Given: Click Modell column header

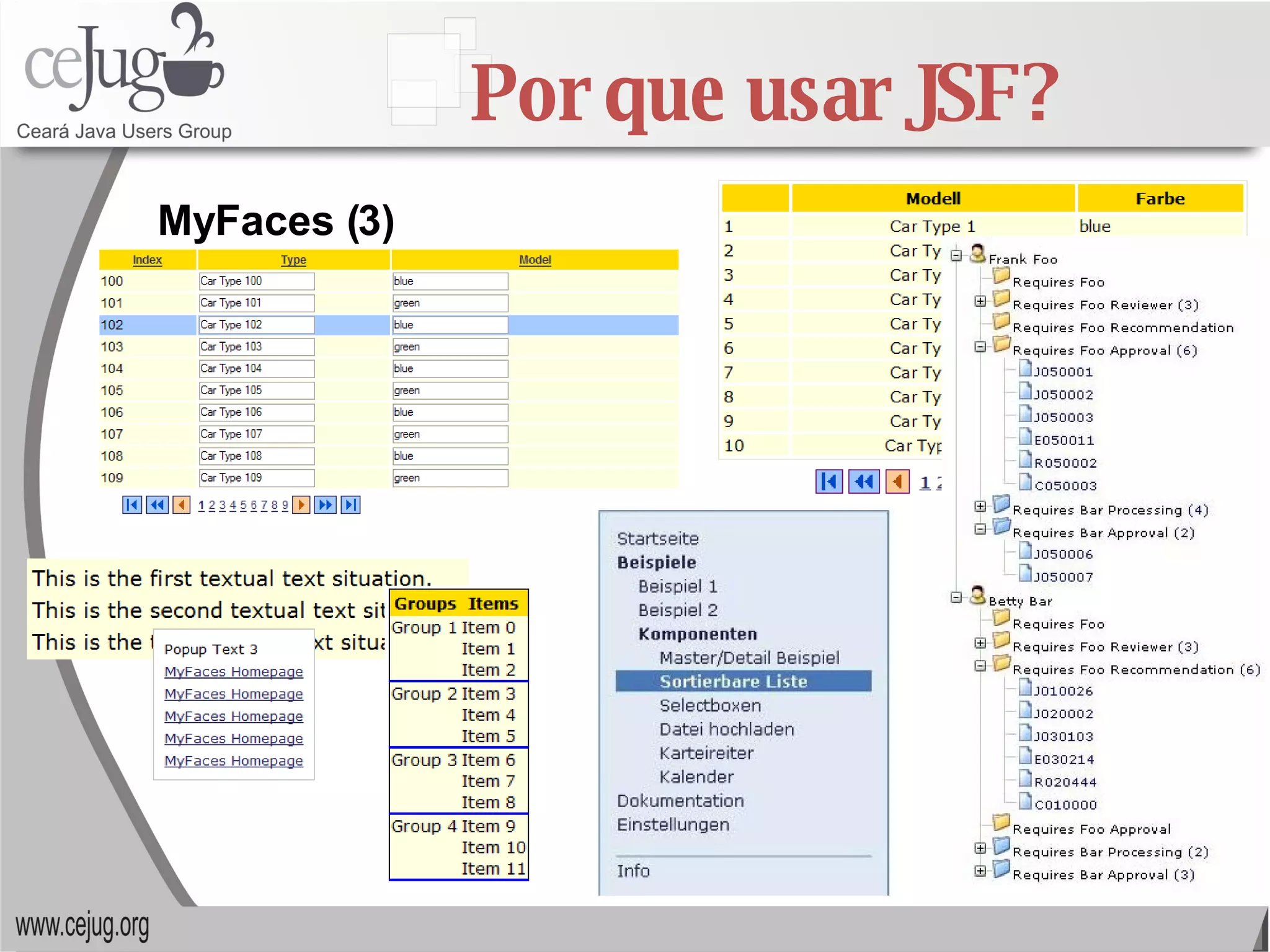Looking at the screenshot, I should (x=933, y=198).
